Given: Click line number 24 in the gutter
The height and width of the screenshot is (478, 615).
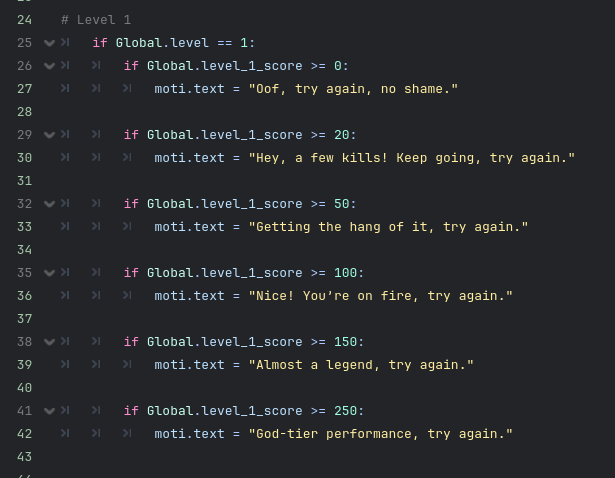Looking at the screenshot, I should (25, 20).
